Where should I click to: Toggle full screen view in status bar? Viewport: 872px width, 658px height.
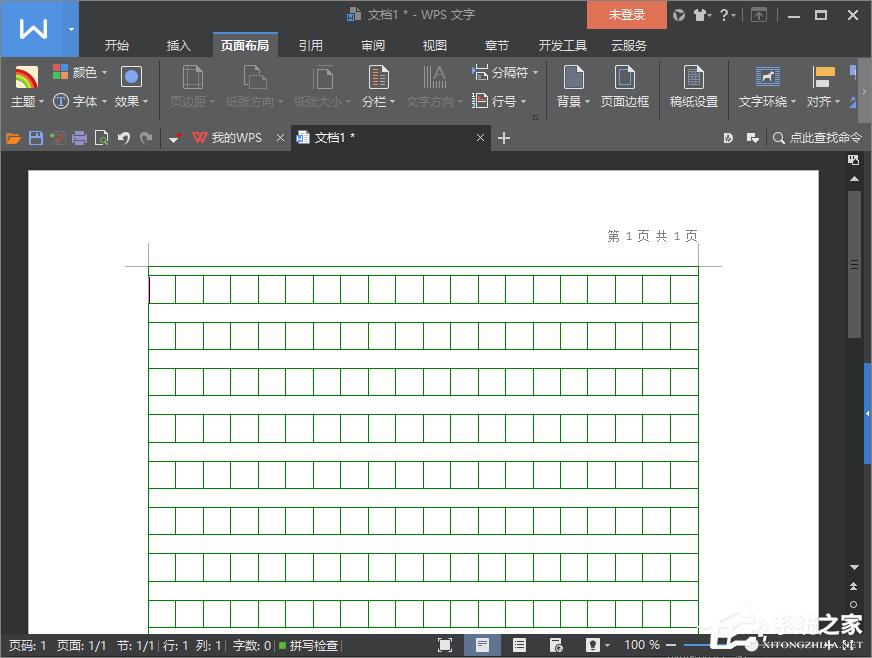(447, 645)
